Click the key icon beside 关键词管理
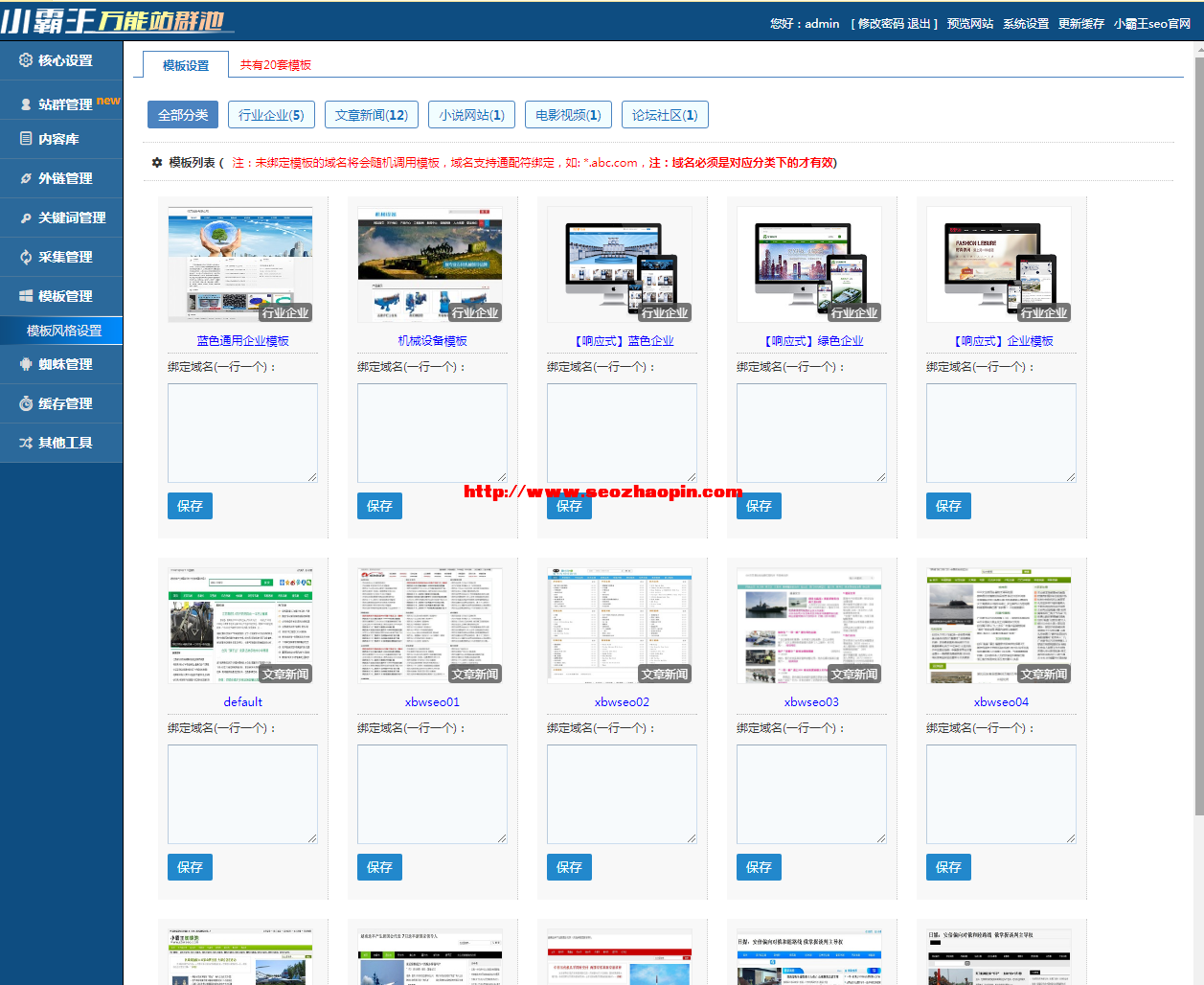The height and width of the screenshot is (985, 1204). pyautogui.click(x=26, y=218)
